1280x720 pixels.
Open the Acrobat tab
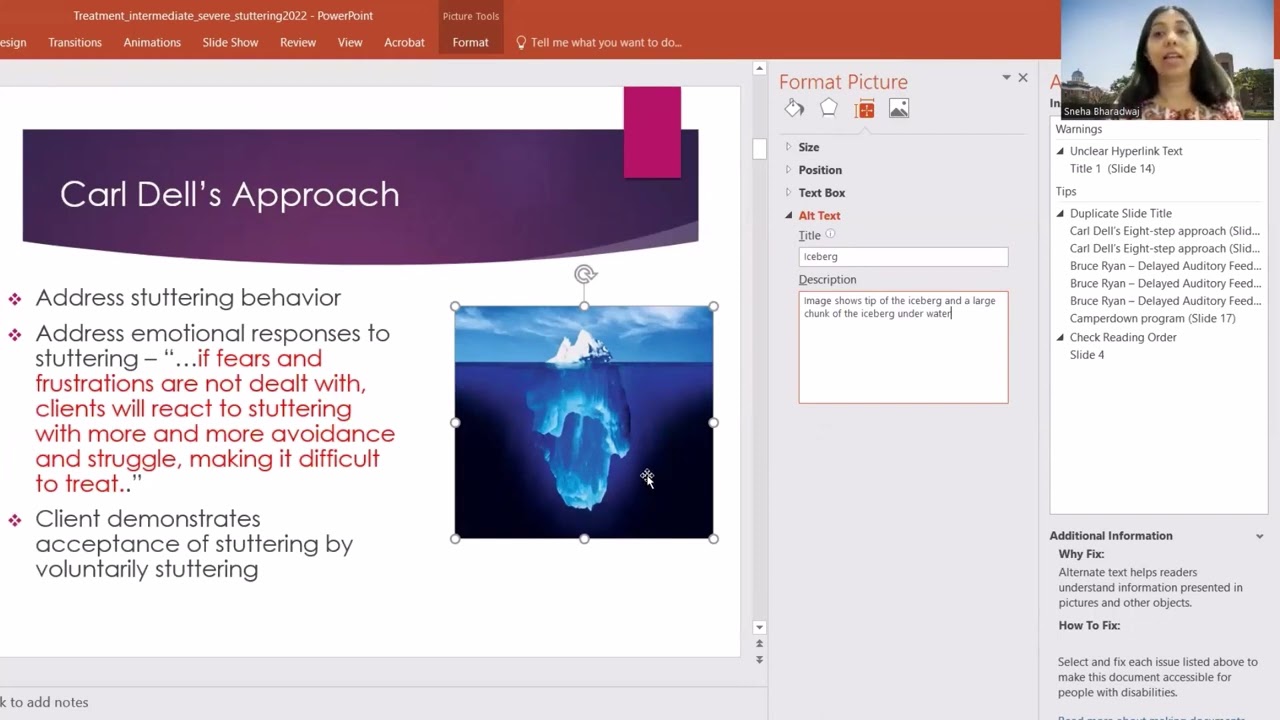coord(404,43)
